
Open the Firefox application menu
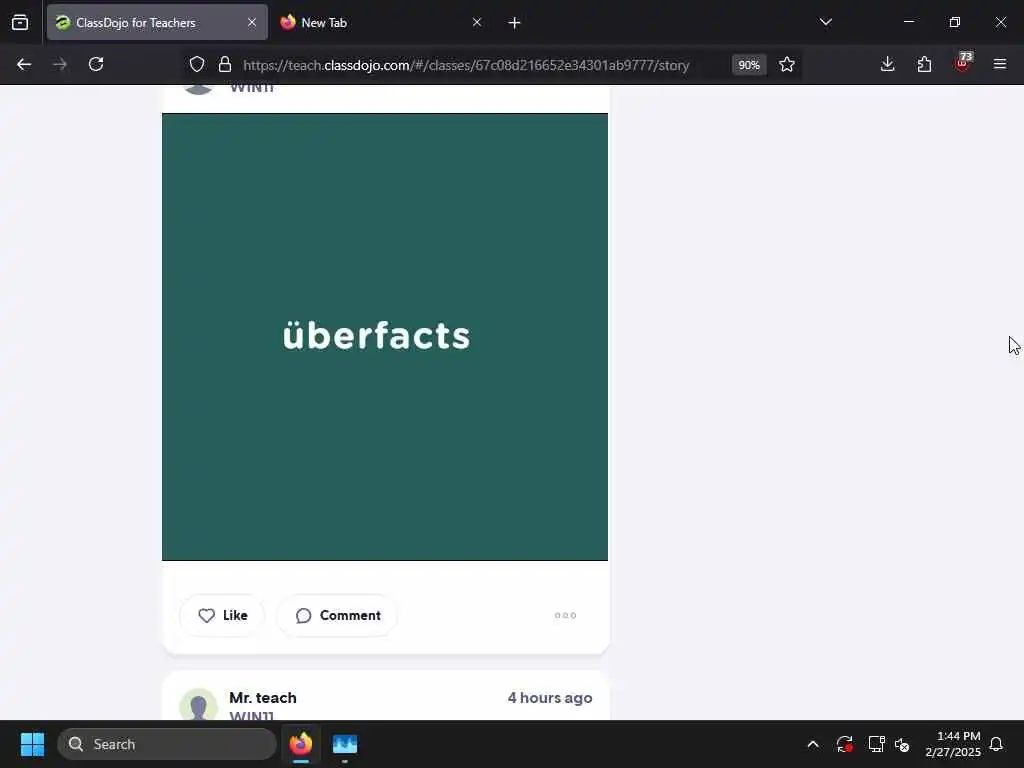1000,64
